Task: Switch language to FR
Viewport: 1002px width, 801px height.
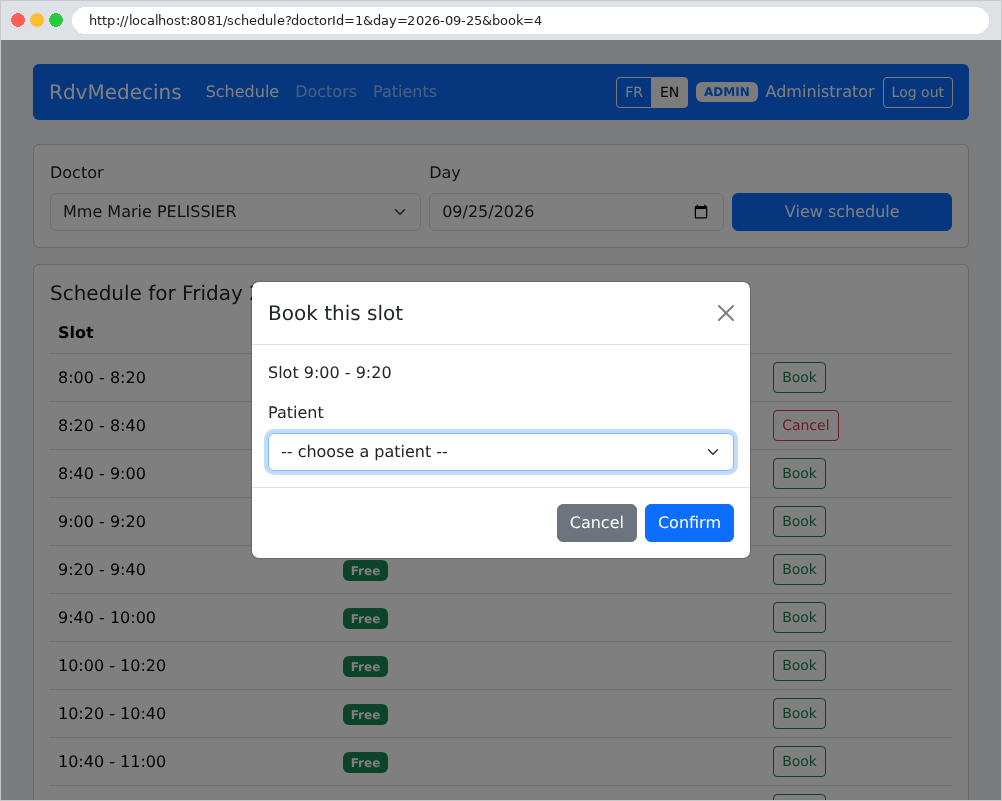Action: pos(634,92)
